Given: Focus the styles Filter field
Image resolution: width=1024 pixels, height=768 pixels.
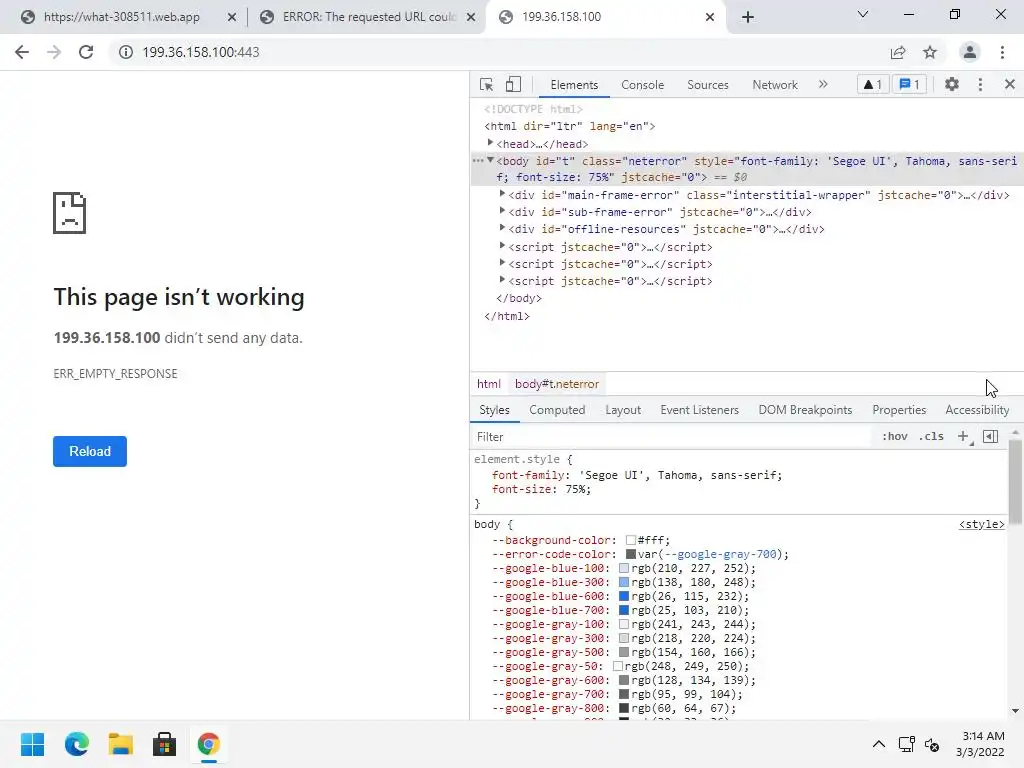Looking at the screenshot, I should coord(672,437).
